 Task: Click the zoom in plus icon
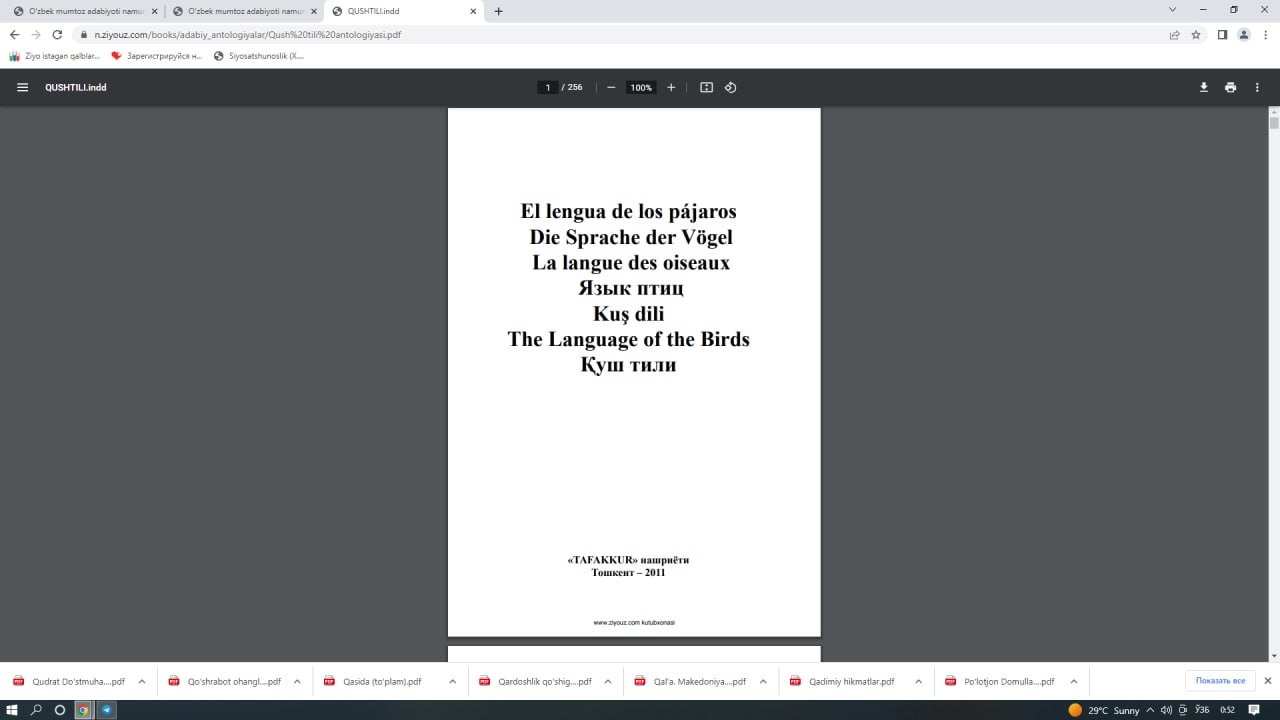671,87
